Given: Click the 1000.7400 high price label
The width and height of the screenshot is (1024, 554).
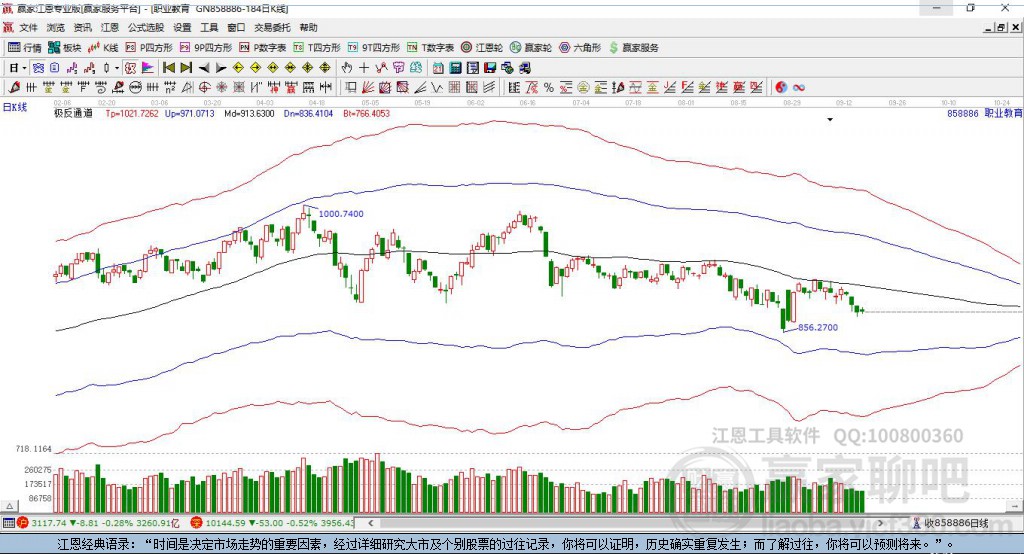Looking at the screenshot, I should tap(341, 214).
